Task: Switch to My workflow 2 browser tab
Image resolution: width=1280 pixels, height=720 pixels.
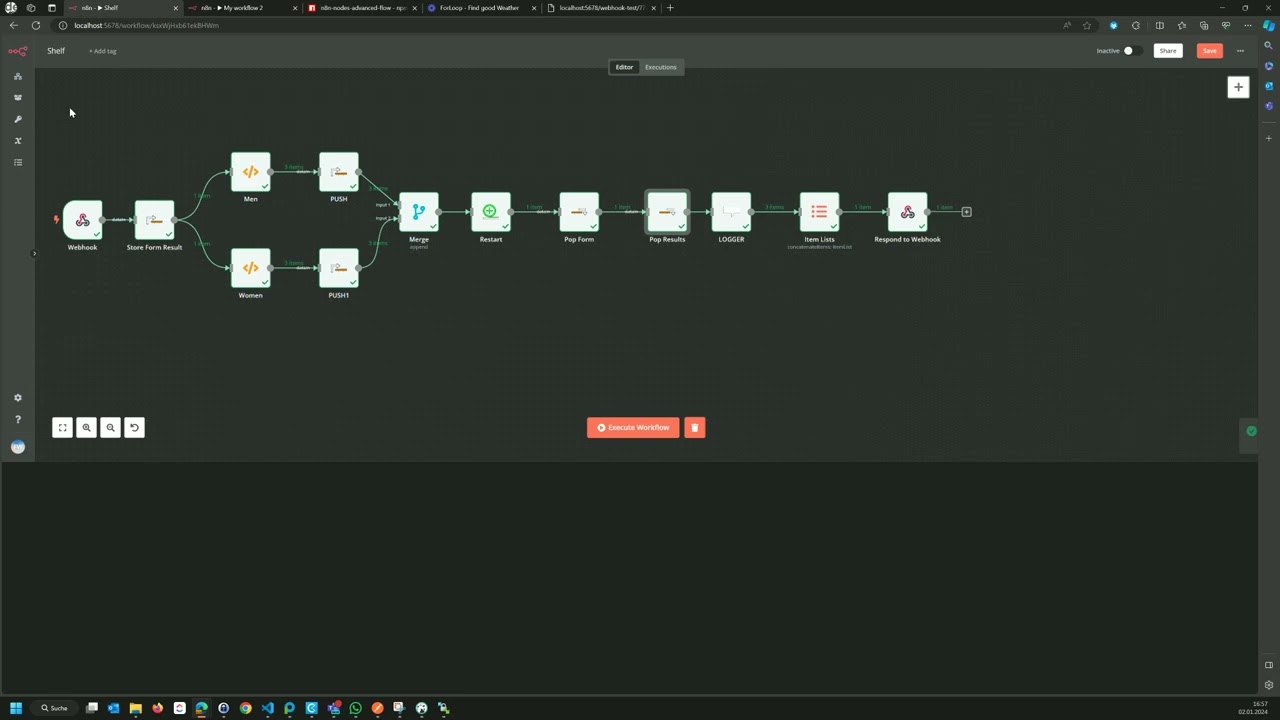Action: pyautogui.click(x=241, y=8)
